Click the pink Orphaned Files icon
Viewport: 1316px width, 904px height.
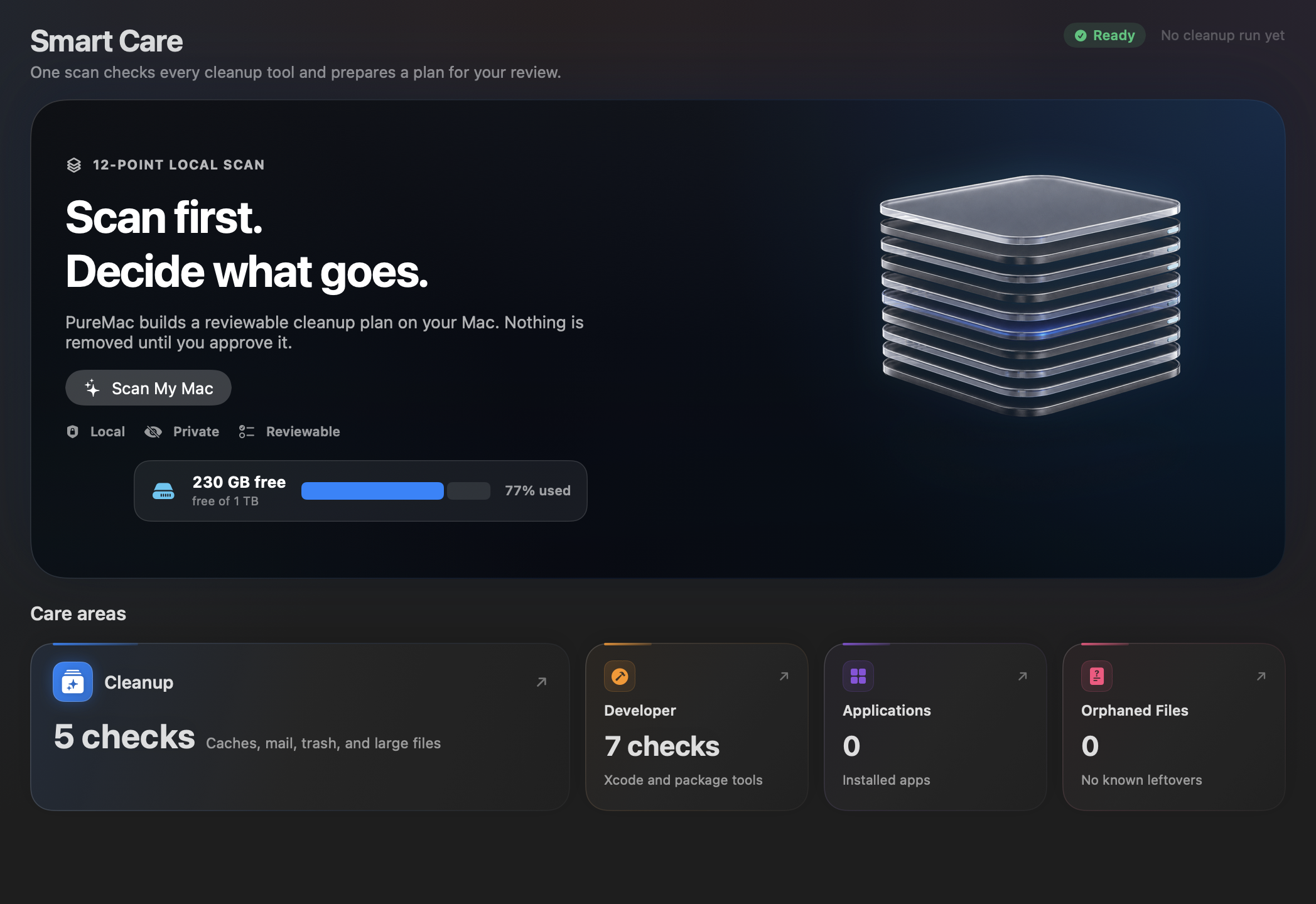pyautogui.click(x=1097, y=676)
